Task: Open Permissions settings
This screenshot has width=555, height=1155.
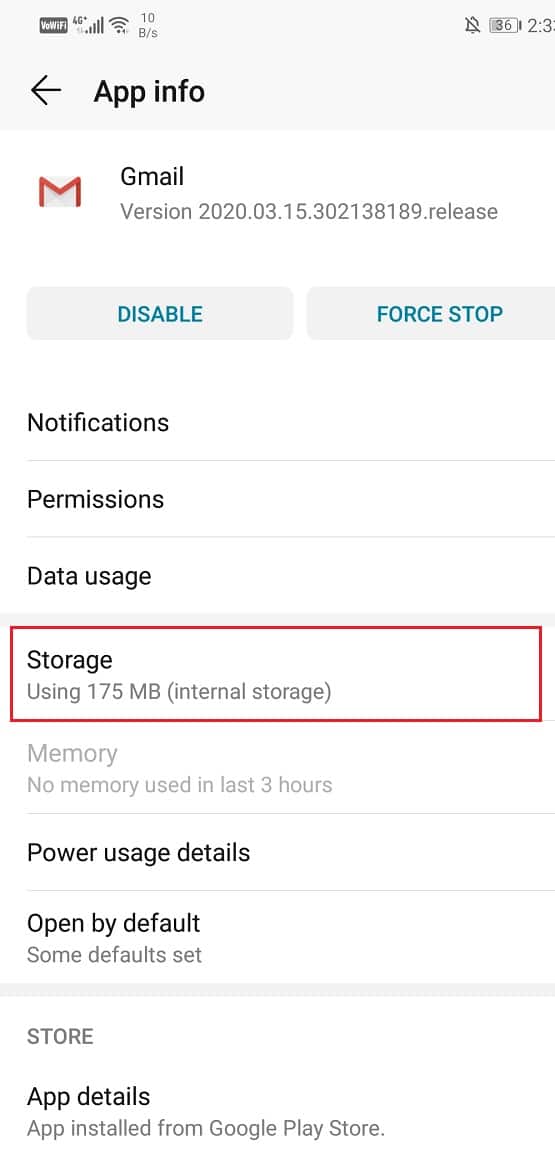Action: 277,499
